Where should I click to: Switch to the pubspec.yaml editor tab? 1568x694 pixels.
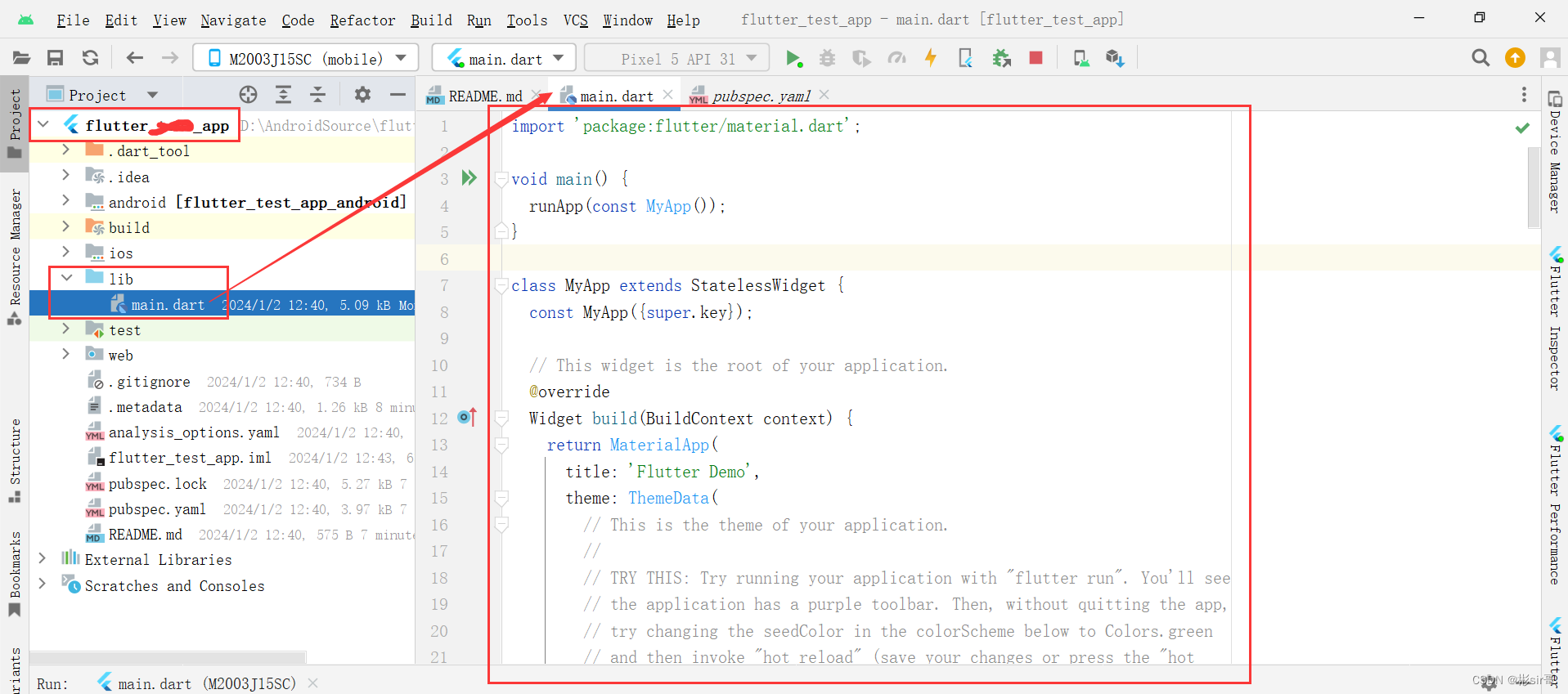pyautogui.click(x=761, y=96)
